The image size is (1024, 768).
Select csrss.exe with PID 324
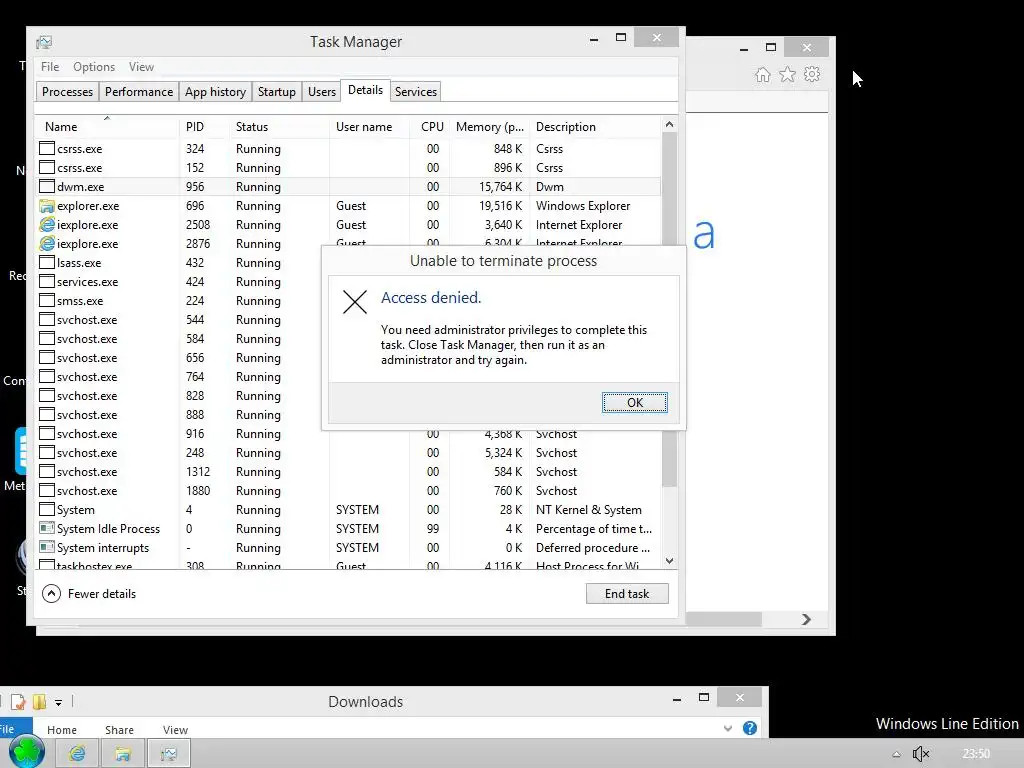tap(348, 148)
